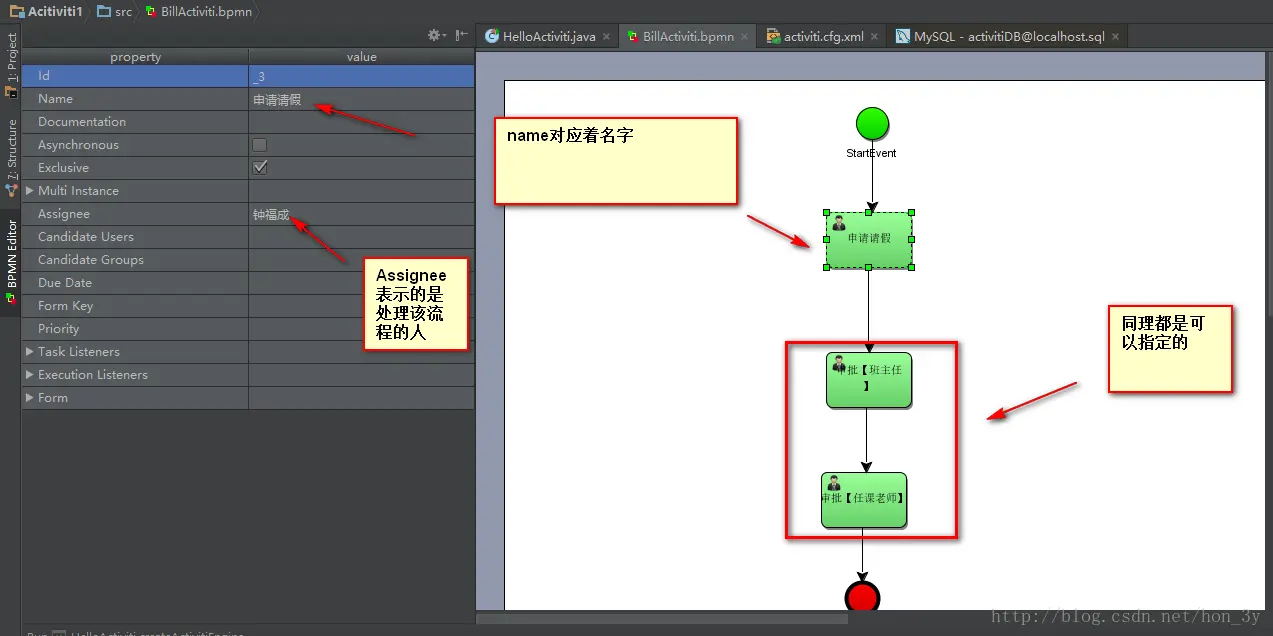Click the hide panel icon beside gear
This screenshot has height=636, width=1273.
(462, 35)
